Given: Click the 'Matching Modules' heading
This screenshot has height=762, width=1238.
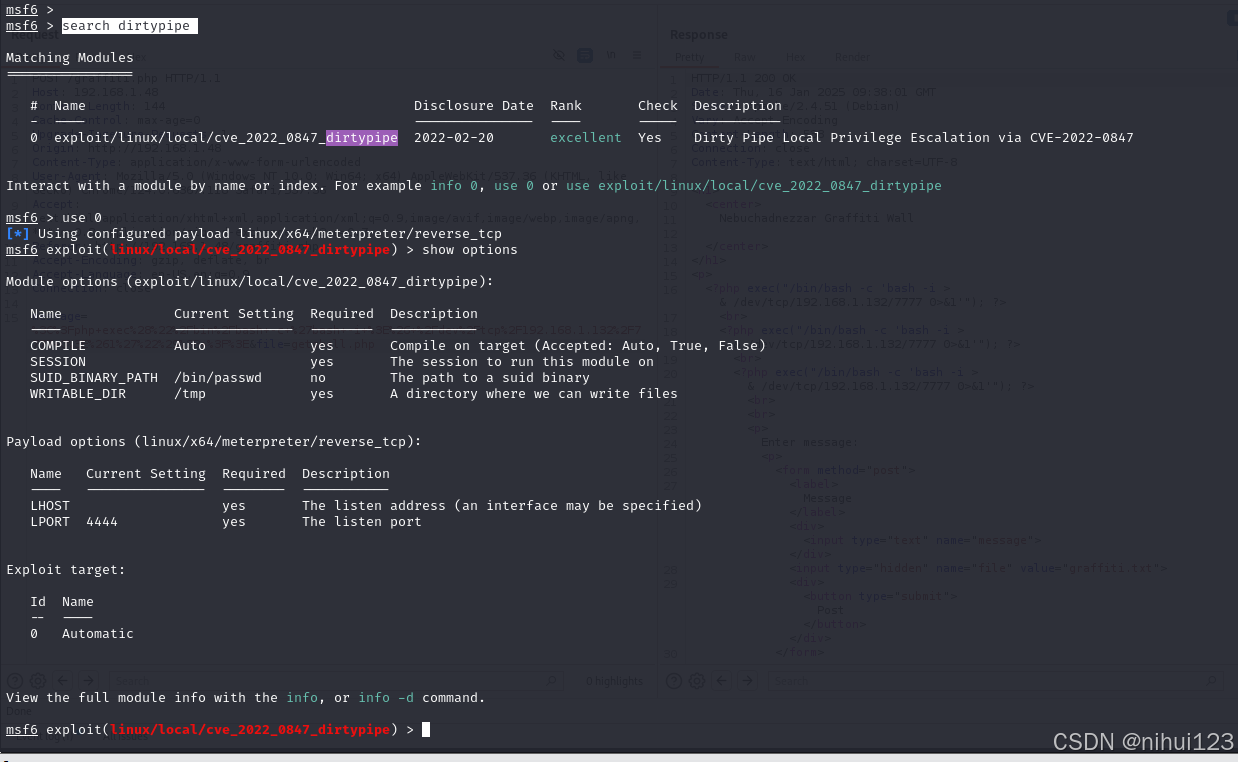Looking at the screenshot, I should (70, 58).
